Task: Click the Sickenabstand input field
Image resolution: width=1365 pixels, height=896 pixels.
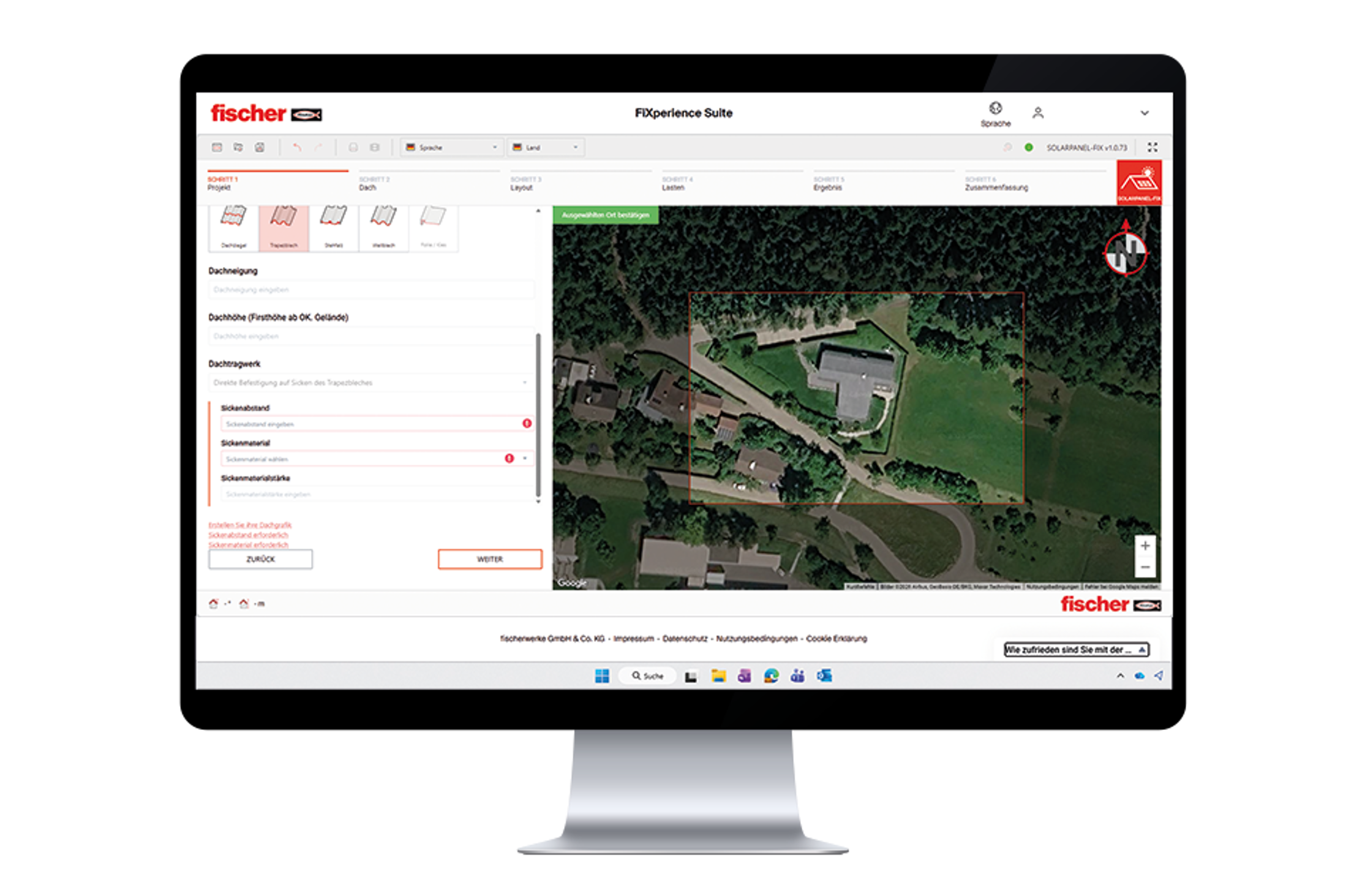Action: 377,424
